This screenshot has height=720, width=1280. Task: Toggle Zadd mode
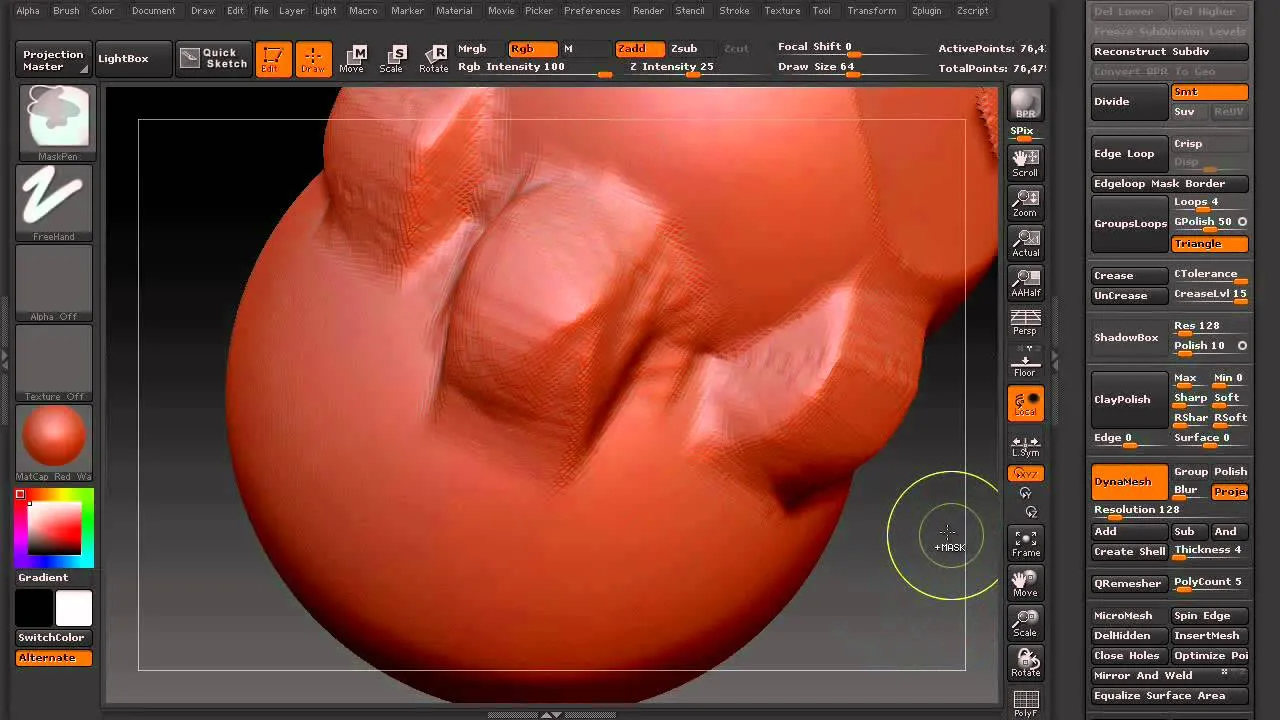[x=640, y=49]
